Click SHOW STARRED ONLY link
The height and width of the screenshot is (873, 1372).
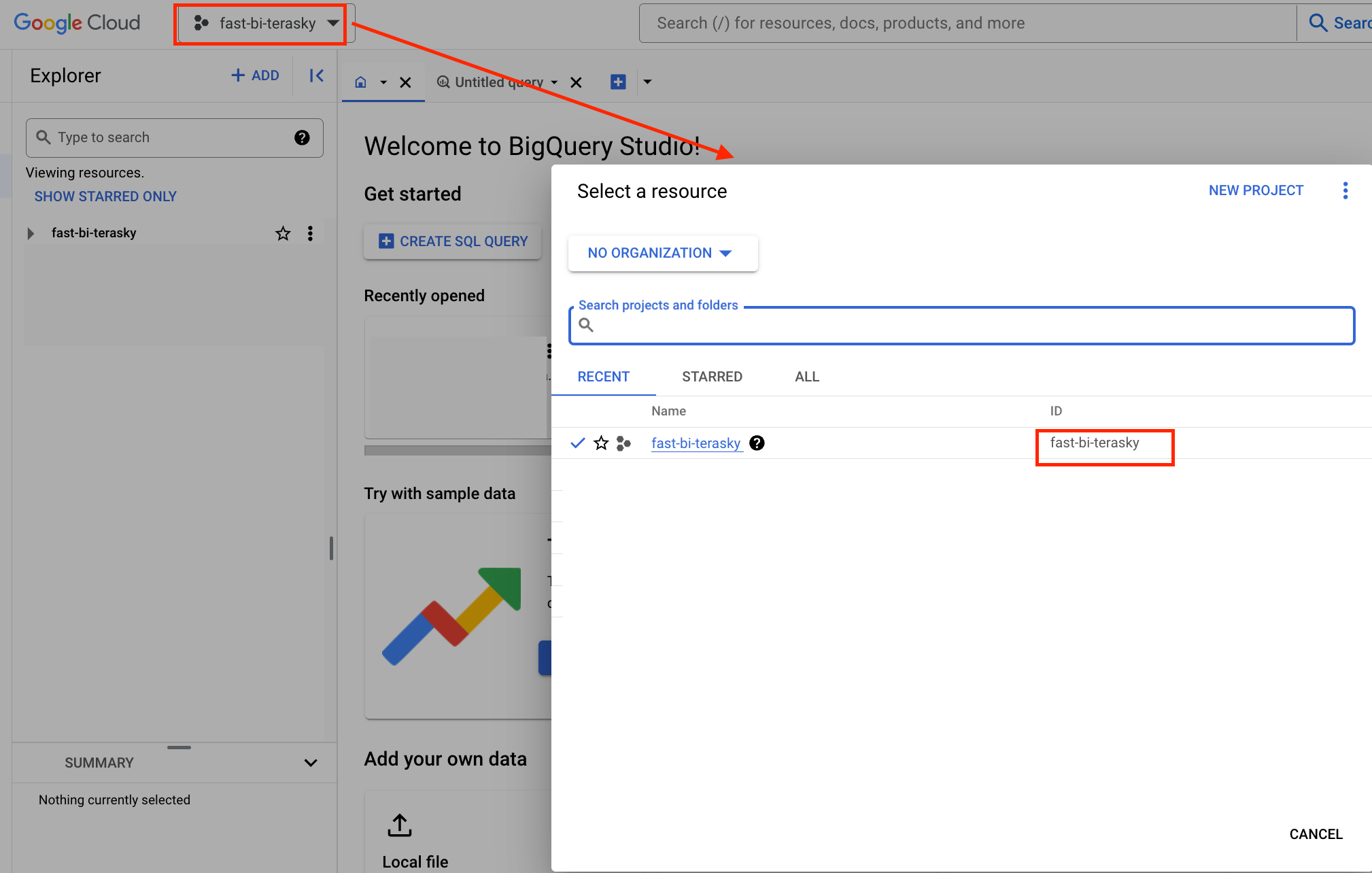(105, 196)
